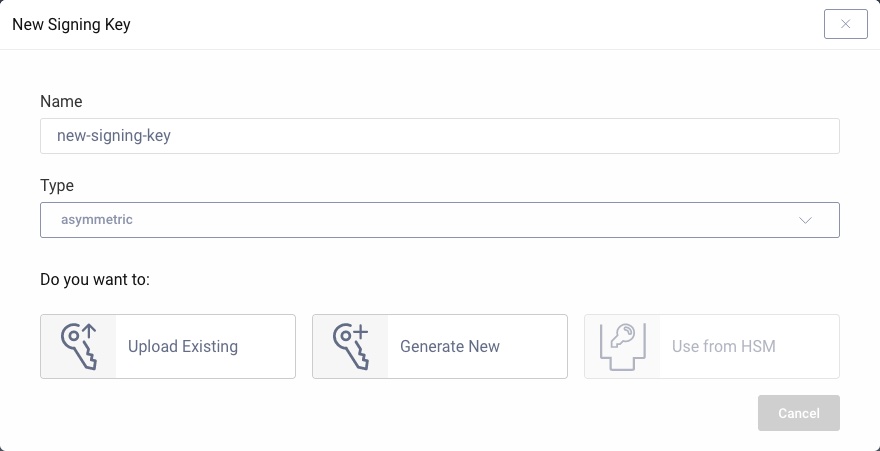
Task: Expand the Type dropdown chevron
Action: pos(806,220)
